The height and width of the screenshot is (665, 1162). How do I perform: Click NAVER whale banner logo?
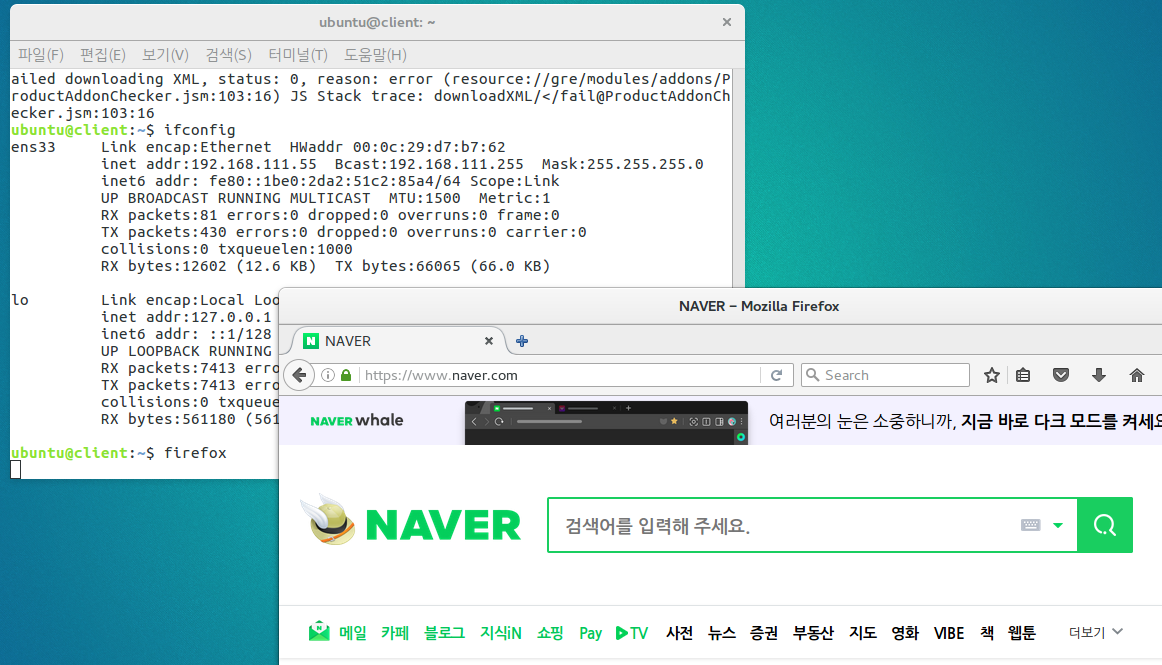pyautogui.click(x=356, y=420)
